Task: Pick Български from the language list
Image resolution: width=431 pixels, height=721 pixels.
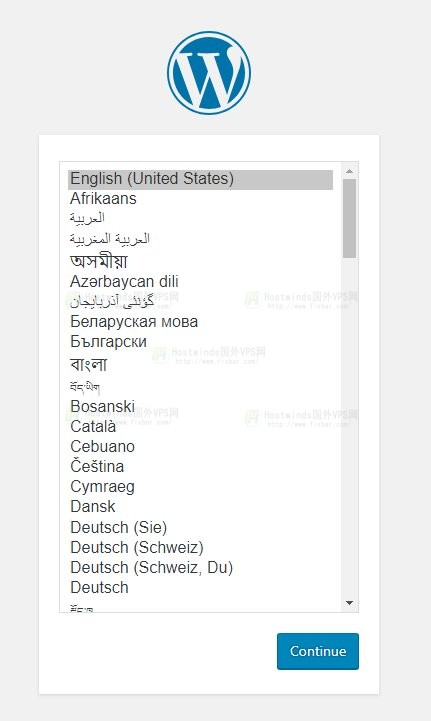Action: [201, 342]
